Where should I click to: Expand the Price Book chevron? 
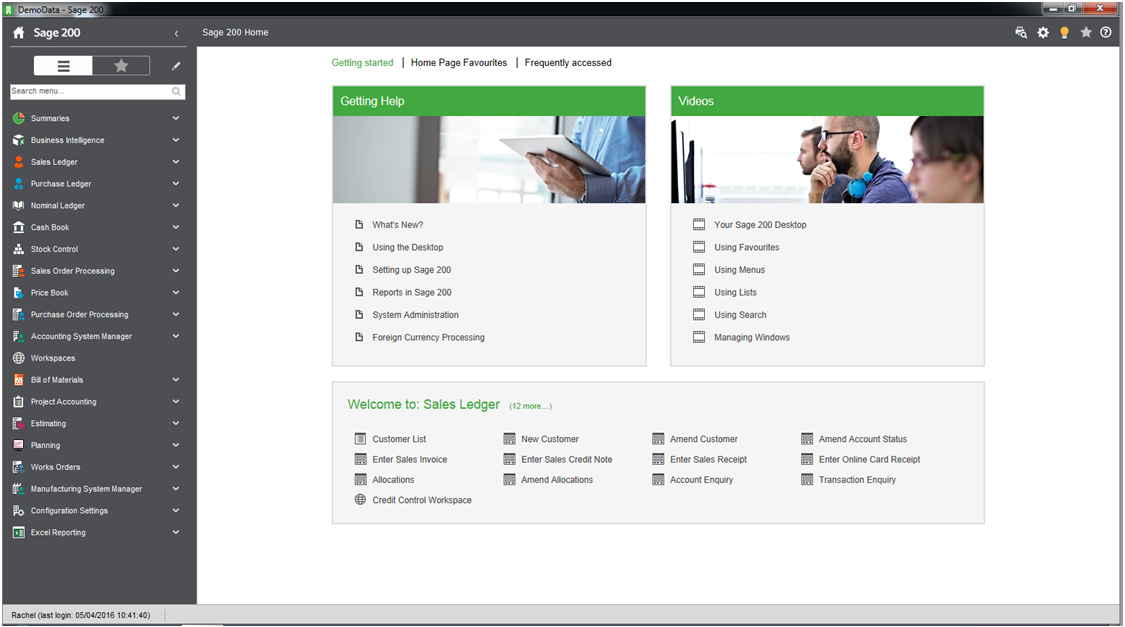click(176, 293)
